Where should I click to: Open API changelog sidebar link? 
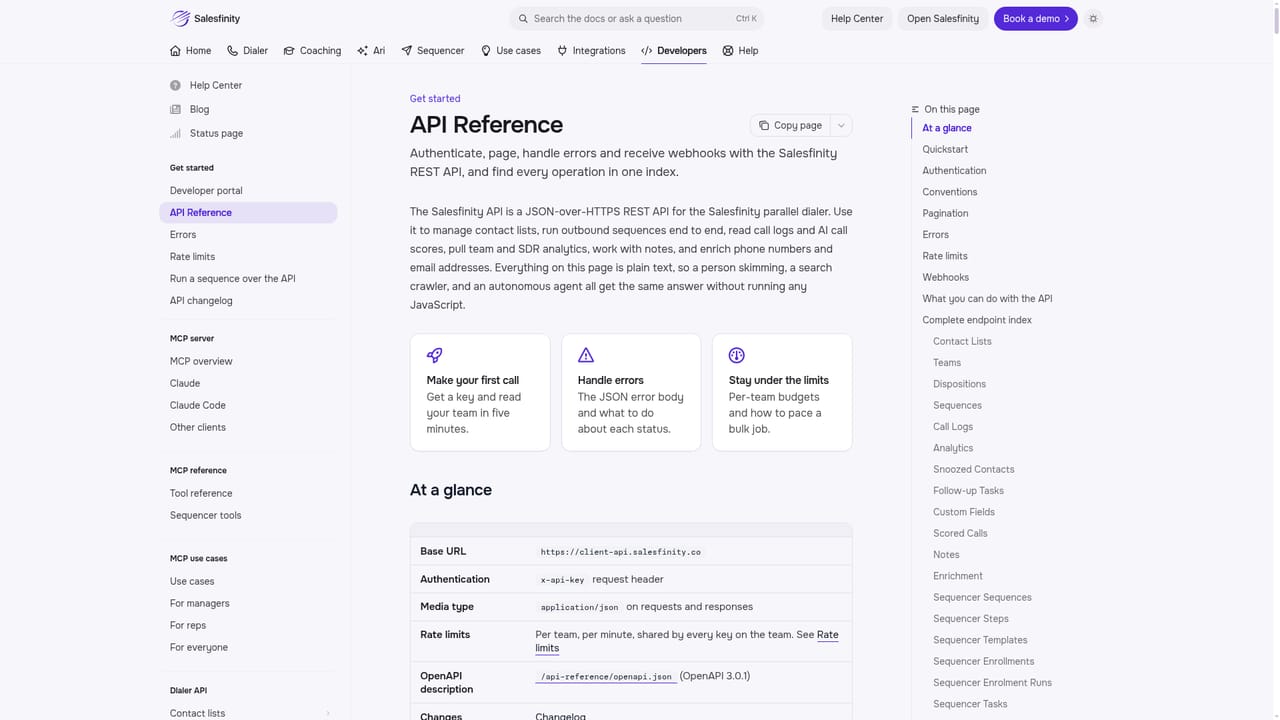[x=201, y=300]
